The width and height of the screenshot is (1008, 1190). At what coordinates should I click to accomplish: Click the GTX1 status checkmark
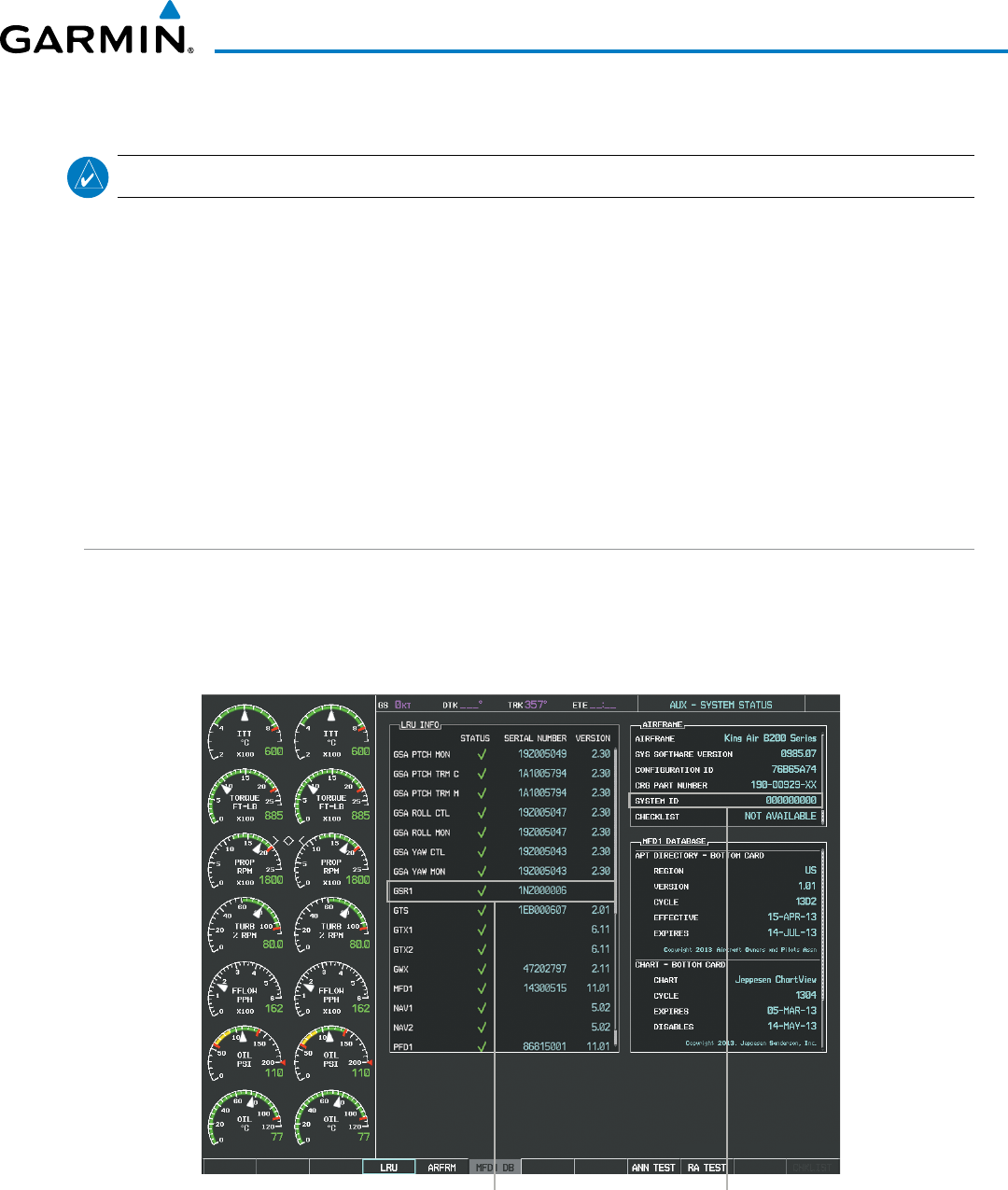[x=482, y=931]
